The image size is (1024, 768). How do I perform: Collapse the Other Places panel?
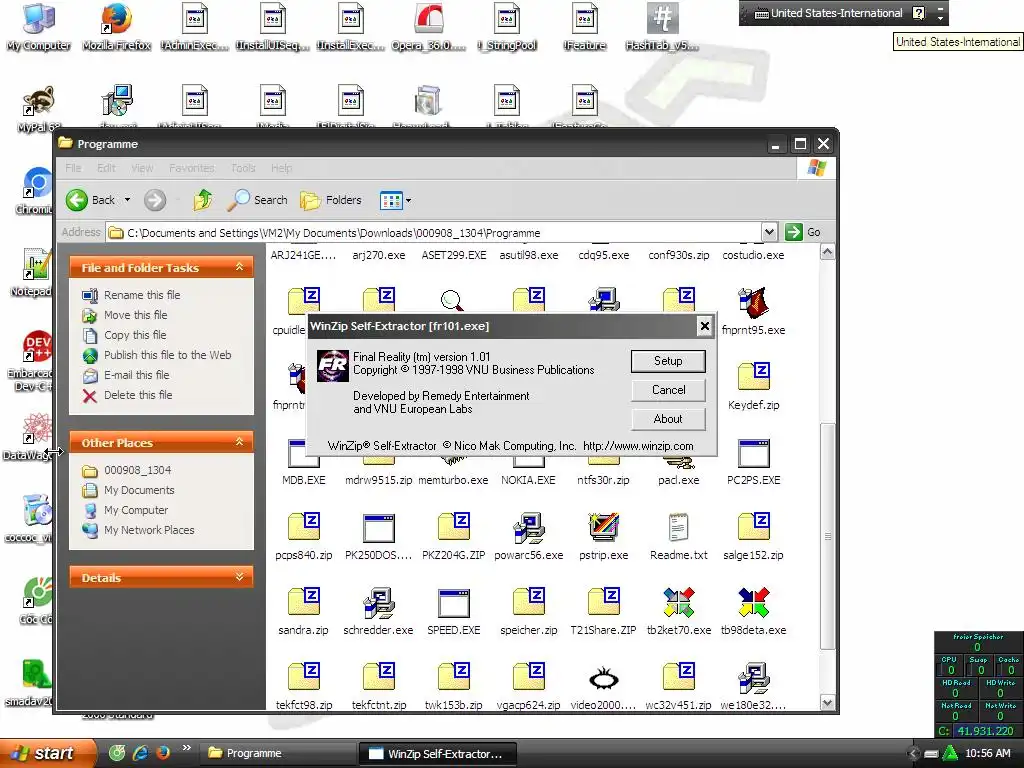(239, 442)
